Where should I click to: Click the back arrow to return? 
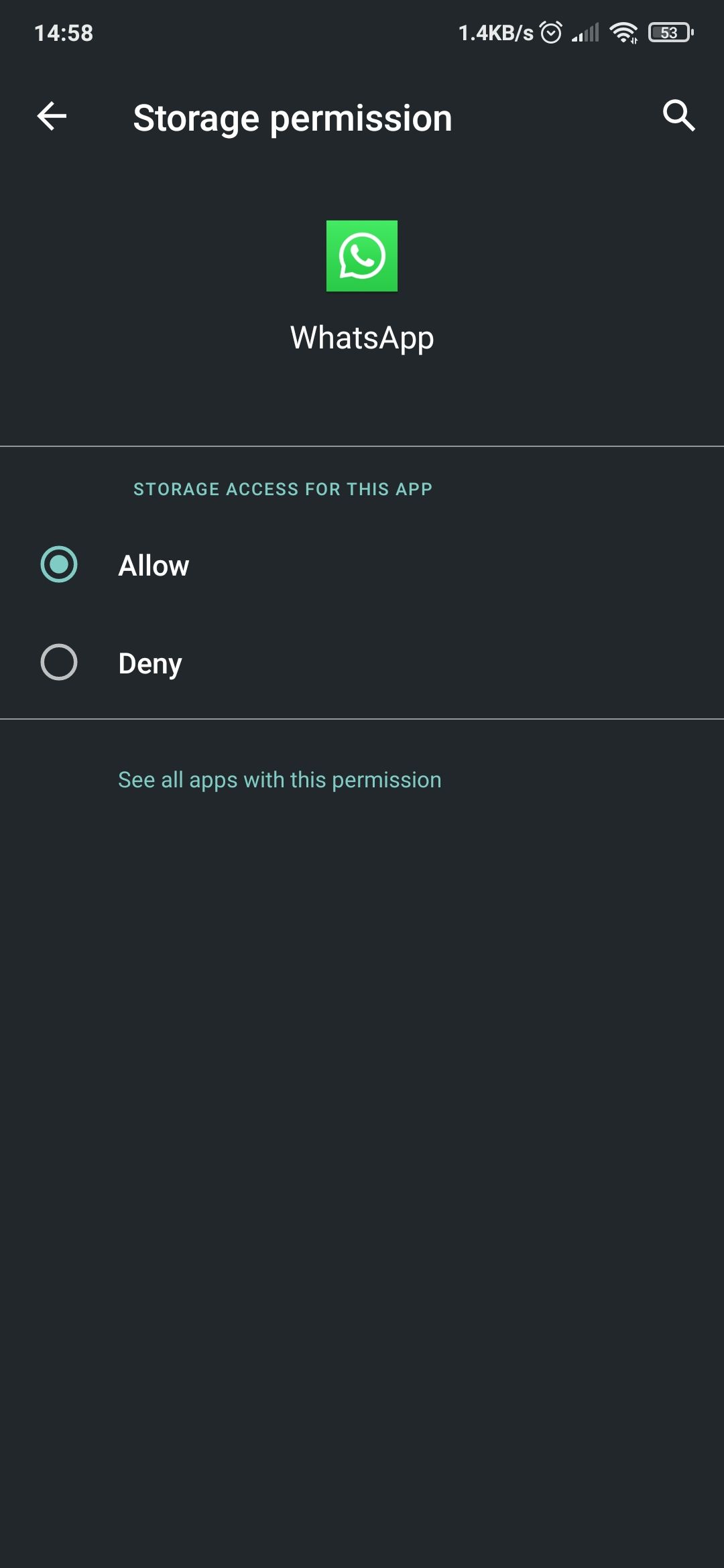[x=51, y=116]
